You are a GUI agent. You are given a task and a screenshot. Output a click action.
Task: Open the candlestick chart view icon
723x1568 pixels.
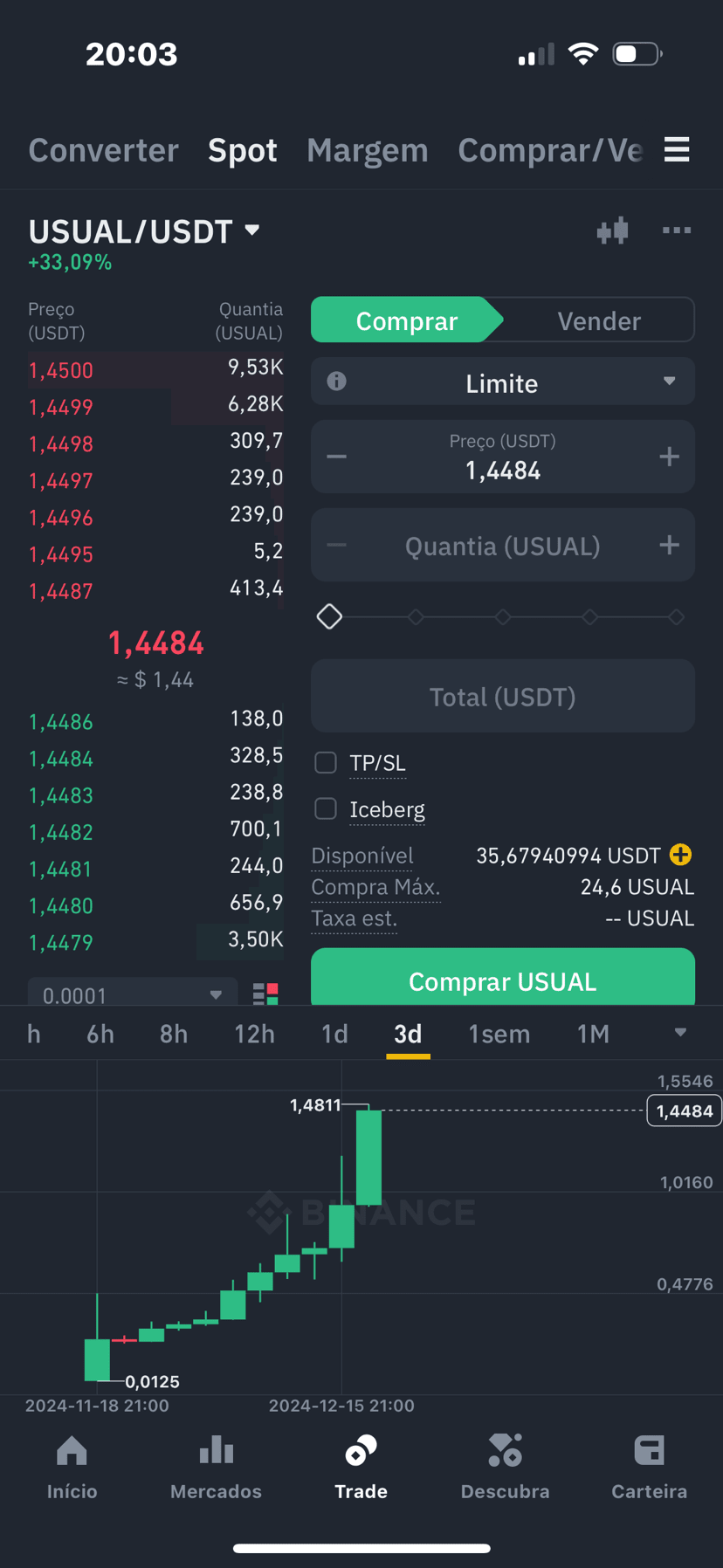pyautogui.click(x=613, y=230)
